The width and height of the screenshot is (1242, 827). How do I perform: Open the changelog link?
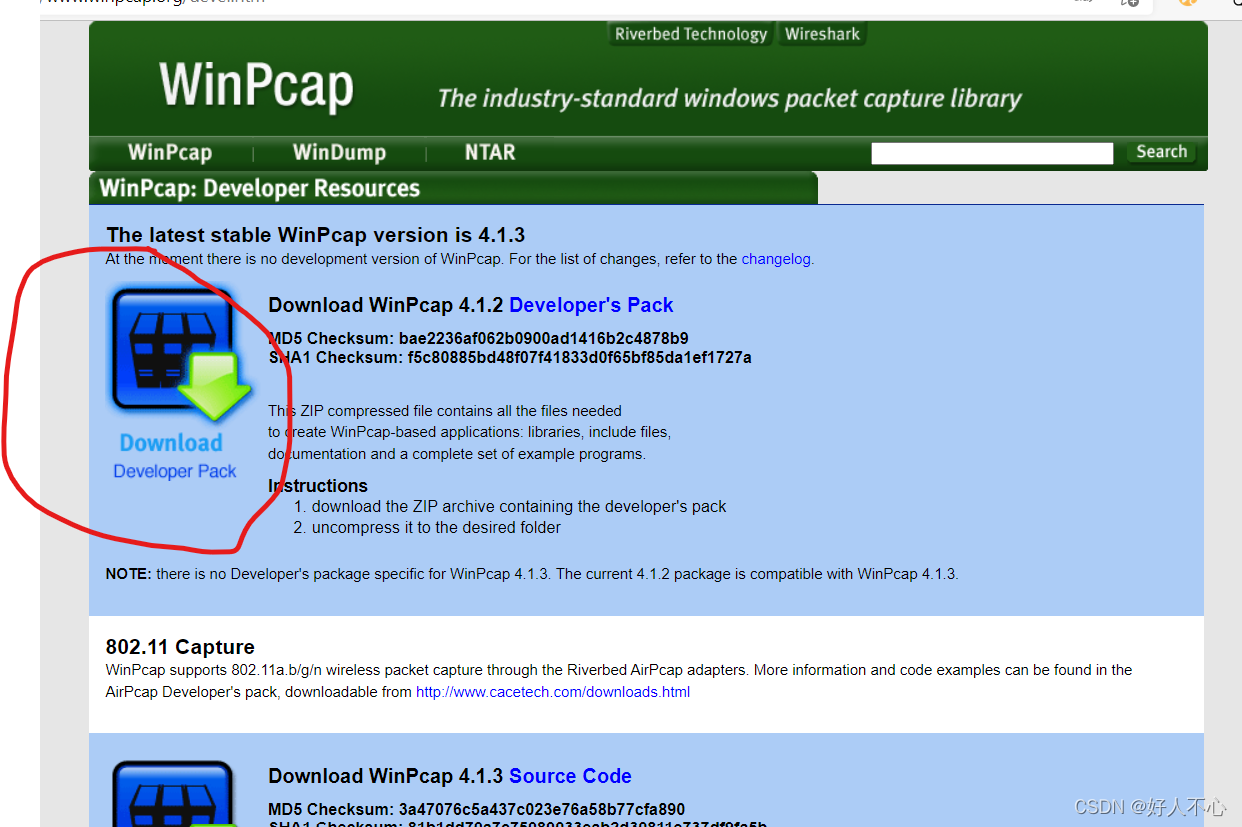tap(776, 258)
